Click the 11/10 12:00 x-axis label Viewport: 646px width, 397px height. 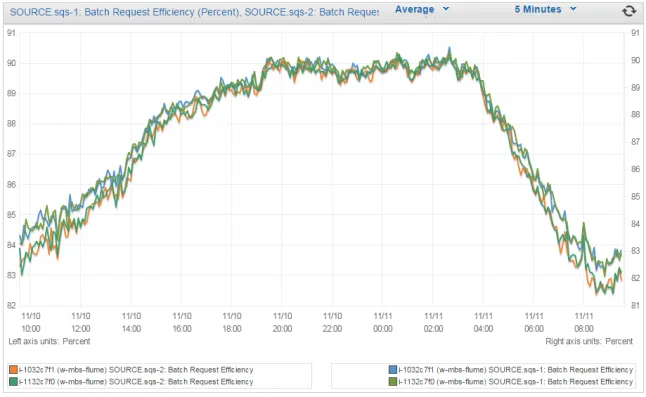click(81, 322)
